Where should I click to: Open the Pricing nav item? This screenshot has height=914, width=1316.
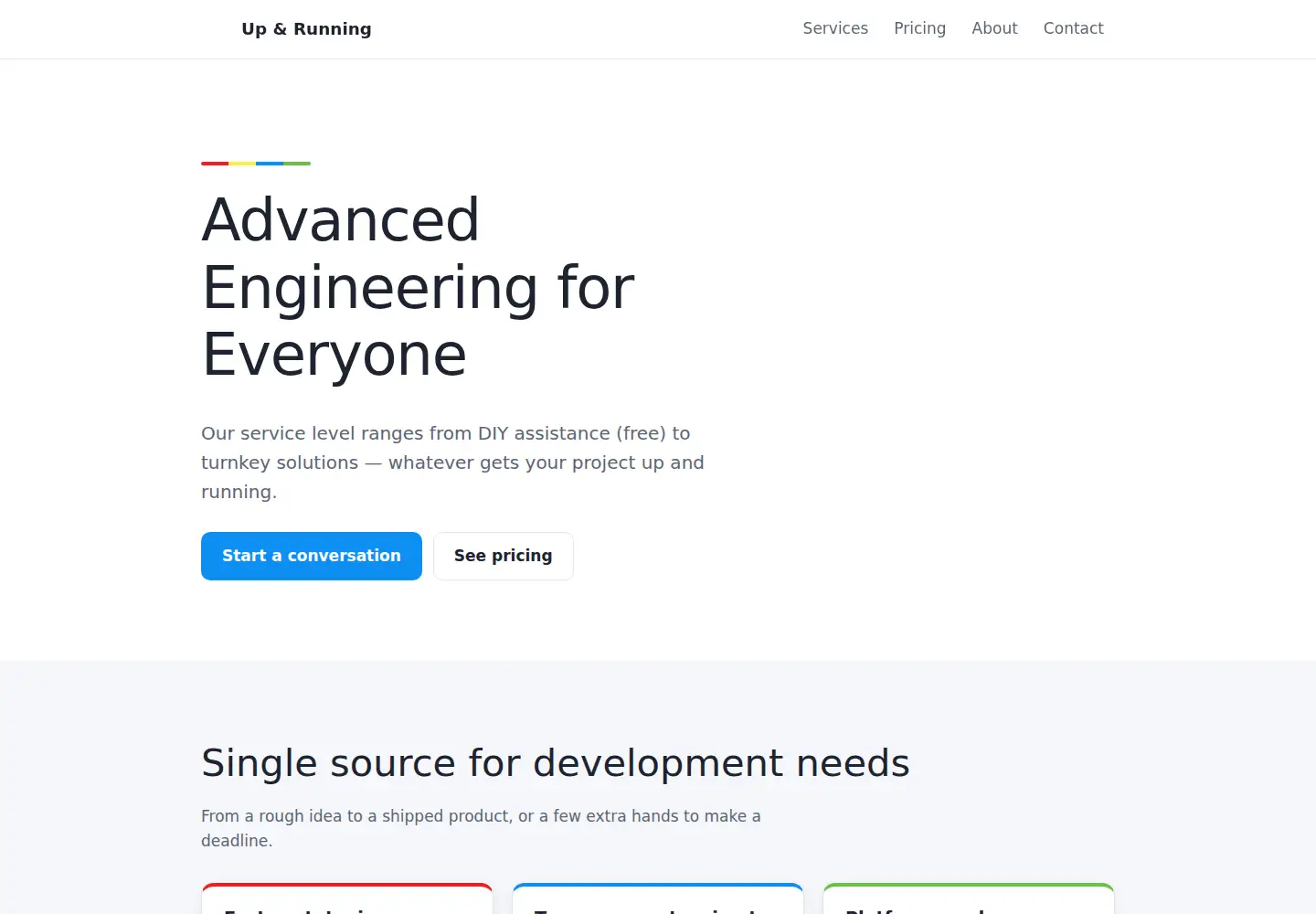pyautogui.click(x=919, y=28)
